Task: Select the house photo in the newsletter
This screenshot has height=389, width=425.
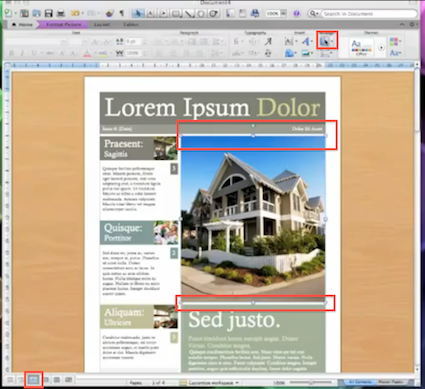Action: [253, 219]
